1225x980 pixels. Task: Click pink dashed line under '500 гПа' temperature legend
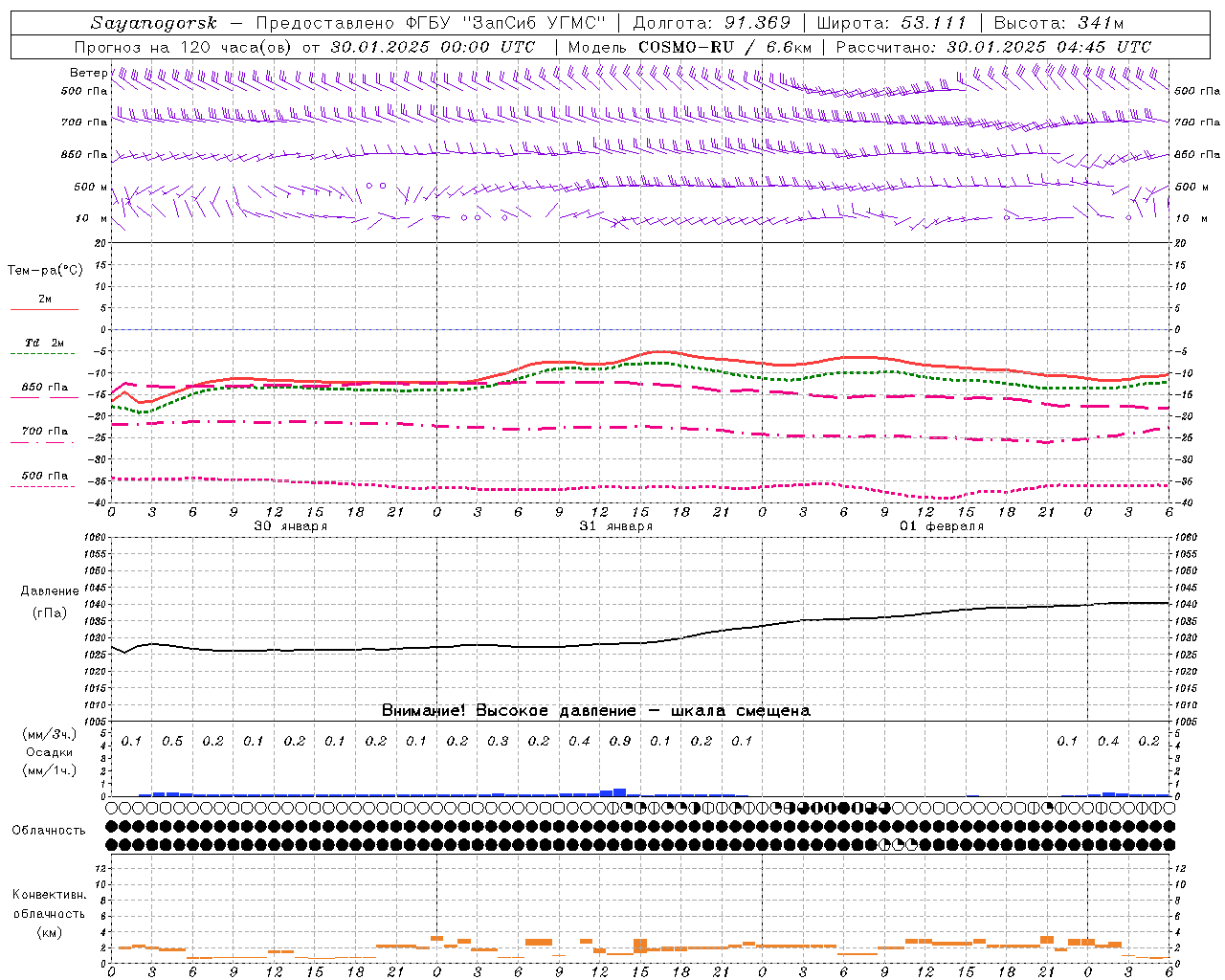(42, 487)
